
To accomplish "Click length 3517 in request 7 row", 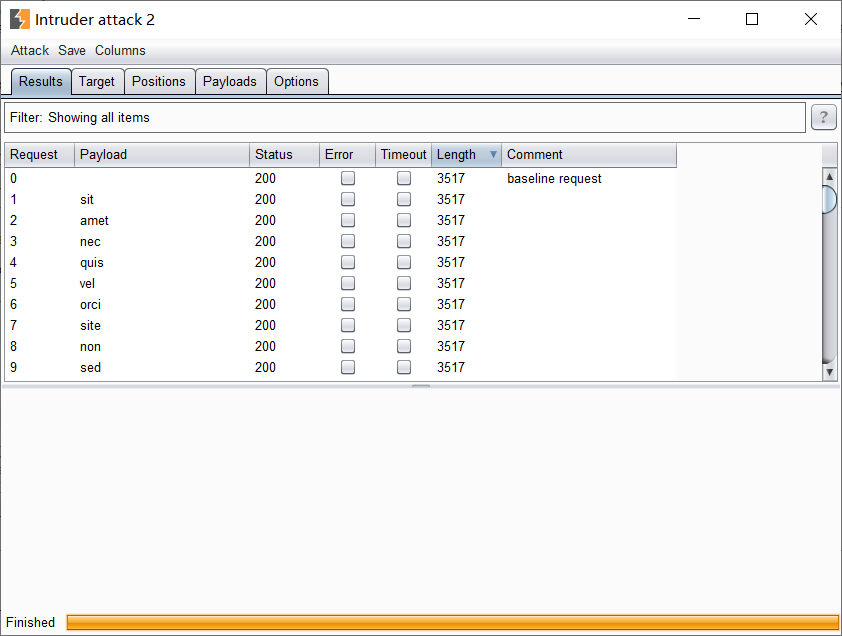I will 466,325.
